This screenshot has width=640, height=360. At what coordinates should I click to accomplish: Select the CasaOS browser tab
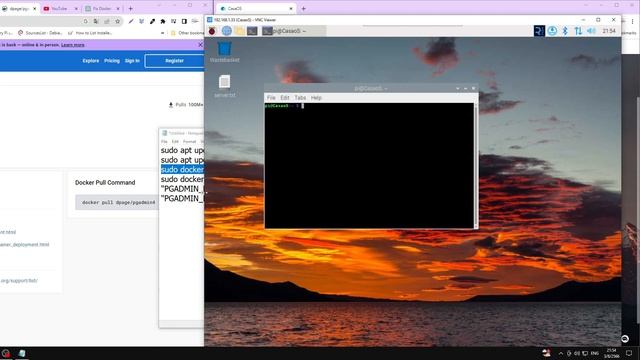256,8
